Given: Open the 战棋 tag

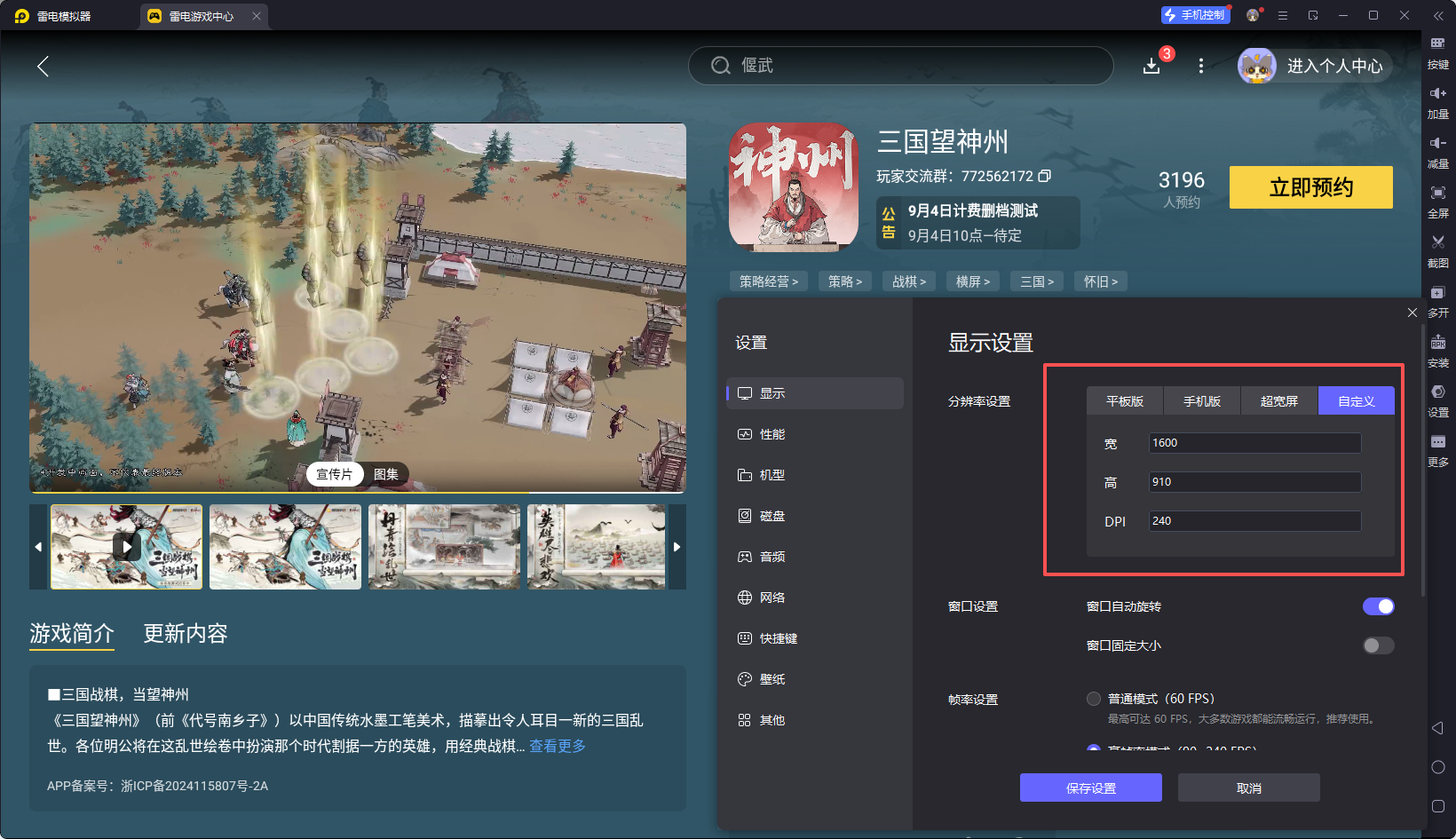Looking at the screenshot, I should [909, 281].
